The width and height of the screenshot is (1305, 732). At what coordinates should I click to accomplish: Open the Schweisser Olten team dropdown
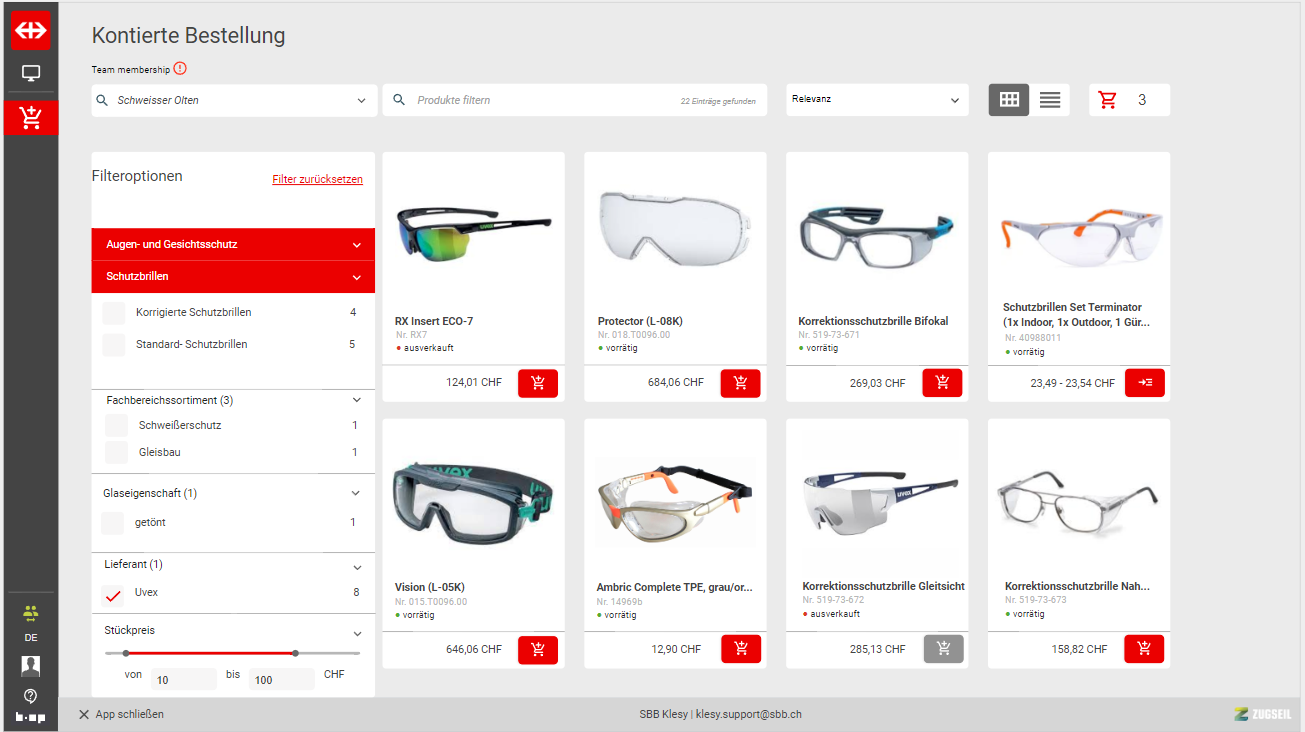234,100
